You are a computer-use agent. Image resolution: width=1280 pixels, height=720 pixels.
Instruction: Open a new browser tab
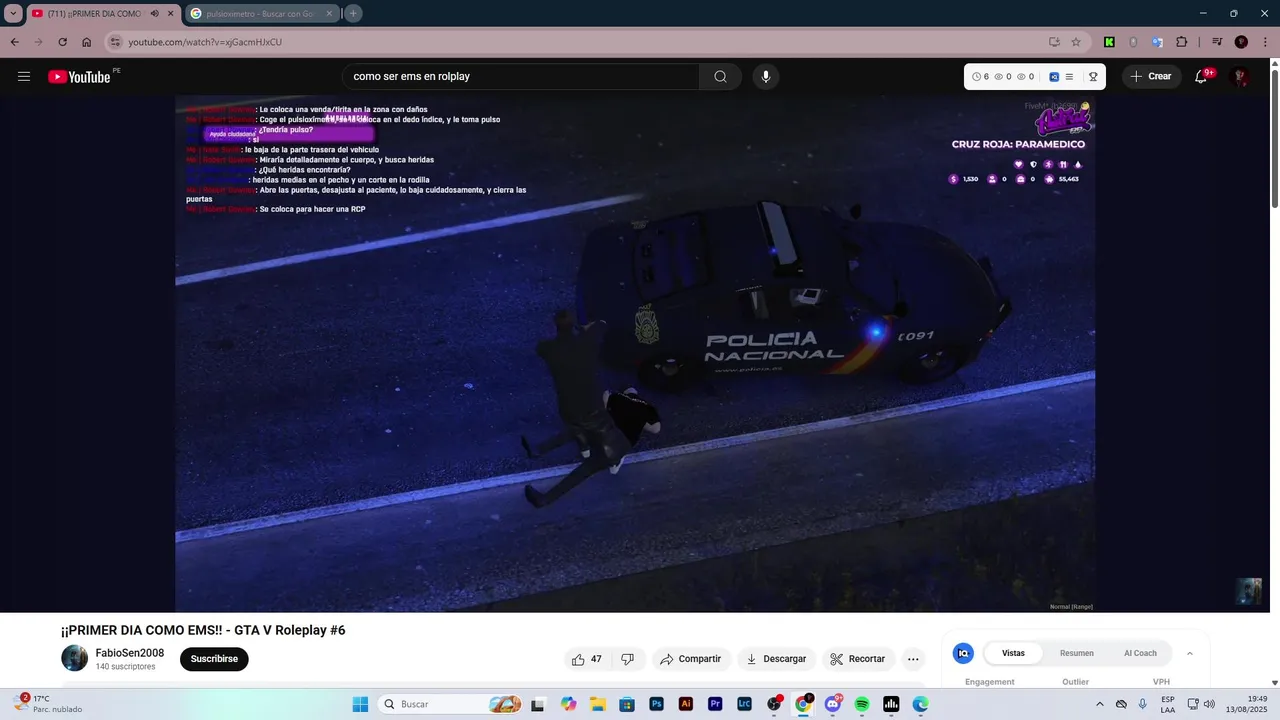pyautogui.click(x=353, y=14)
